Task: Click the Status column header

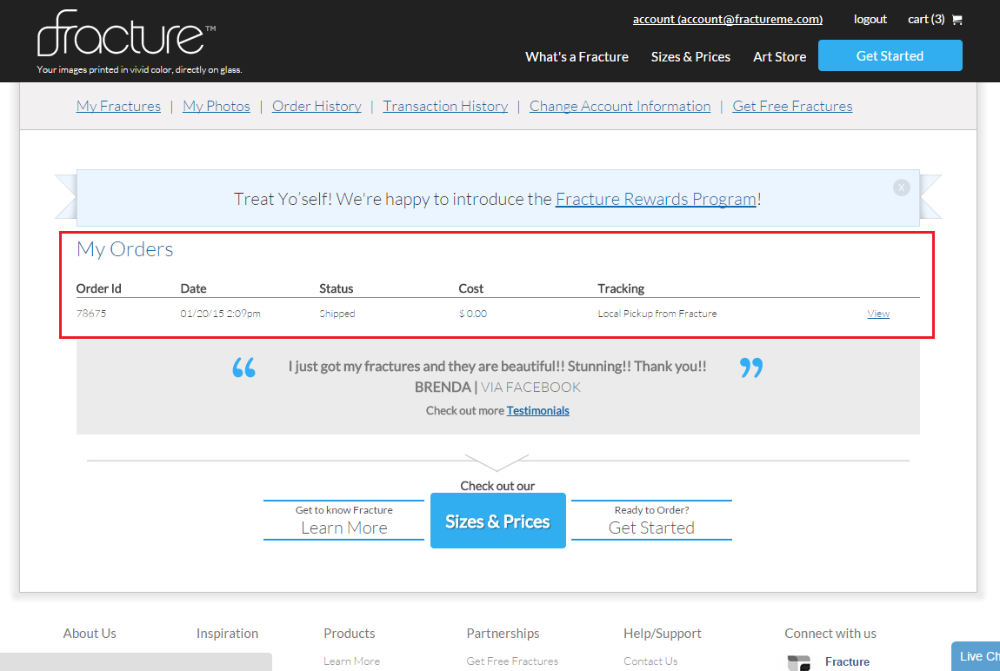Action: 336,288
